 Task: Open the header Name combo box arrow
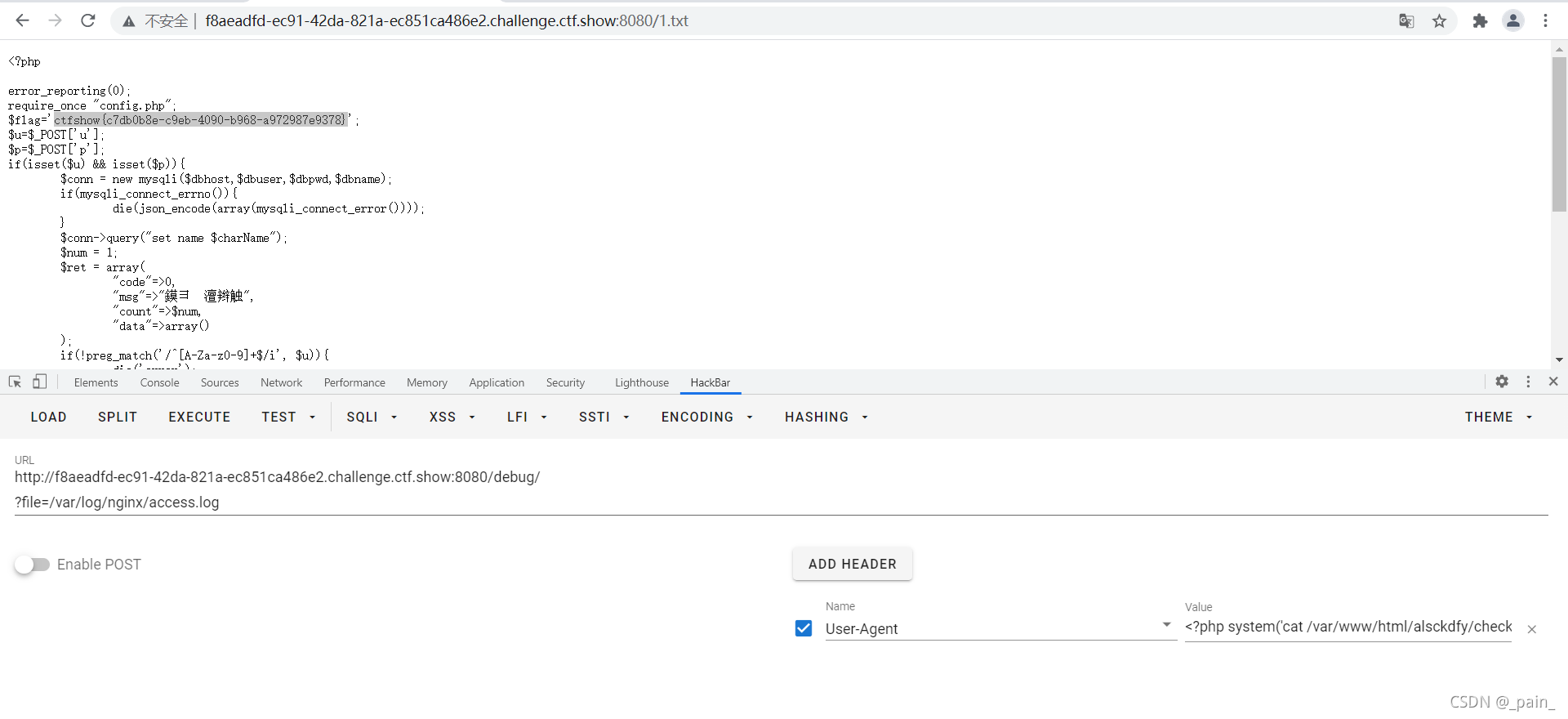pyautogui.click(x=1167, y=625)
